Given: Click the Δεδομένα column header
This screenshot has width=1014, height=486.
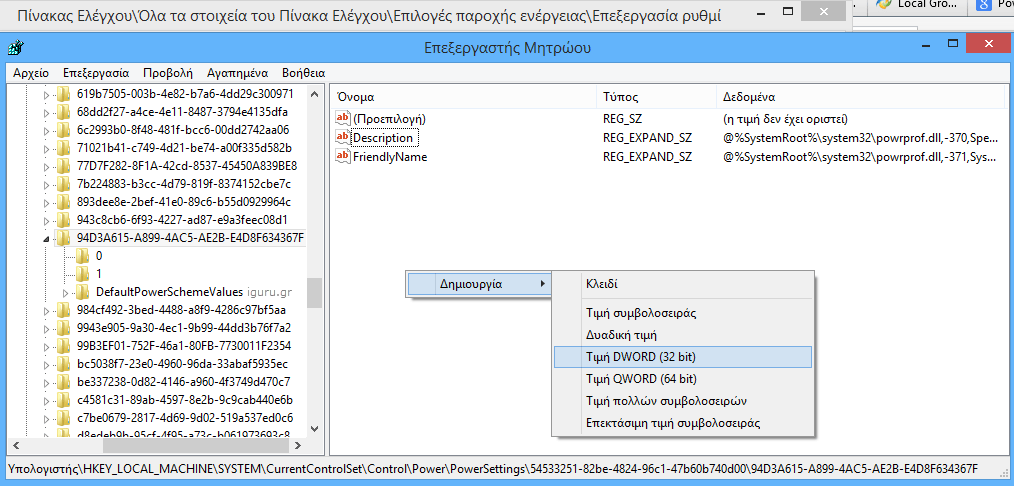Looking at the screenshot, I should [860, 98].
